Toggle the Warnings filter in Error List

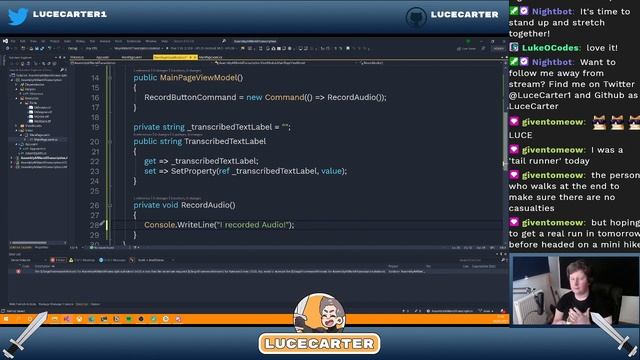tap(82, 260)
